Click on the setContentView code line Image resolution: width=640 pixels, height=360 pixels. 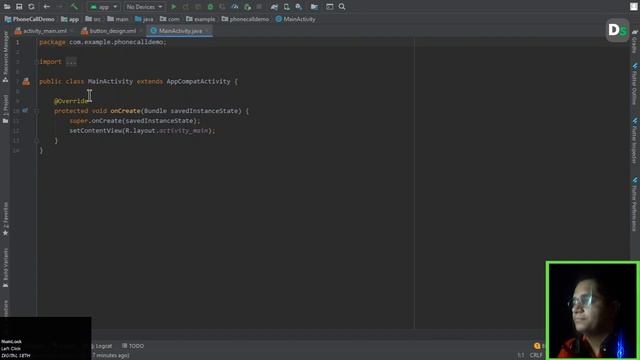point(142,131)
